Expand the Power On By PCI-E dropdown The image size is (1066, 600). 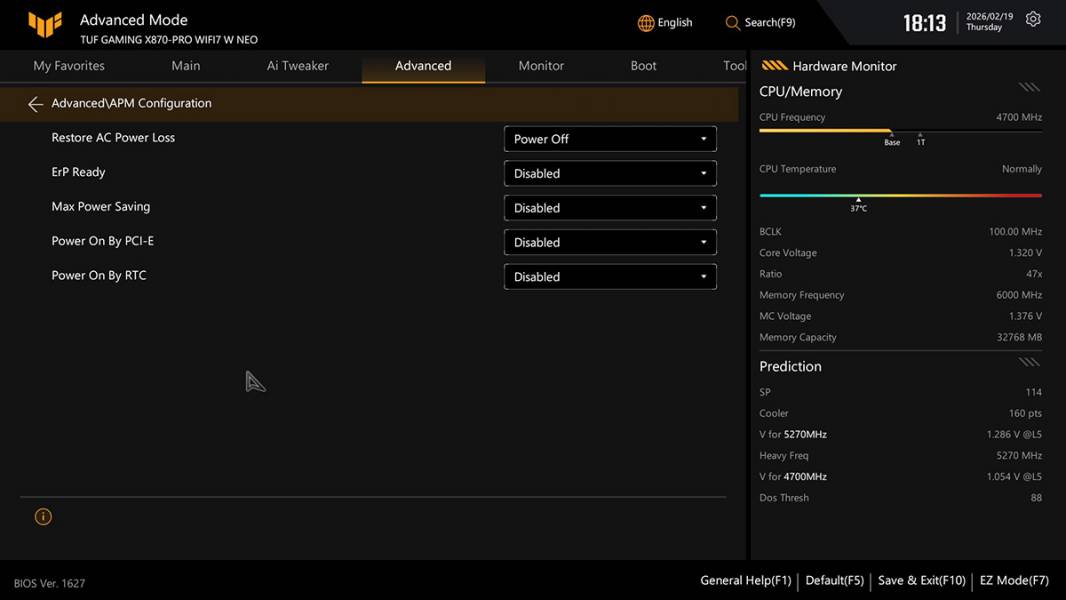[610, 243]
